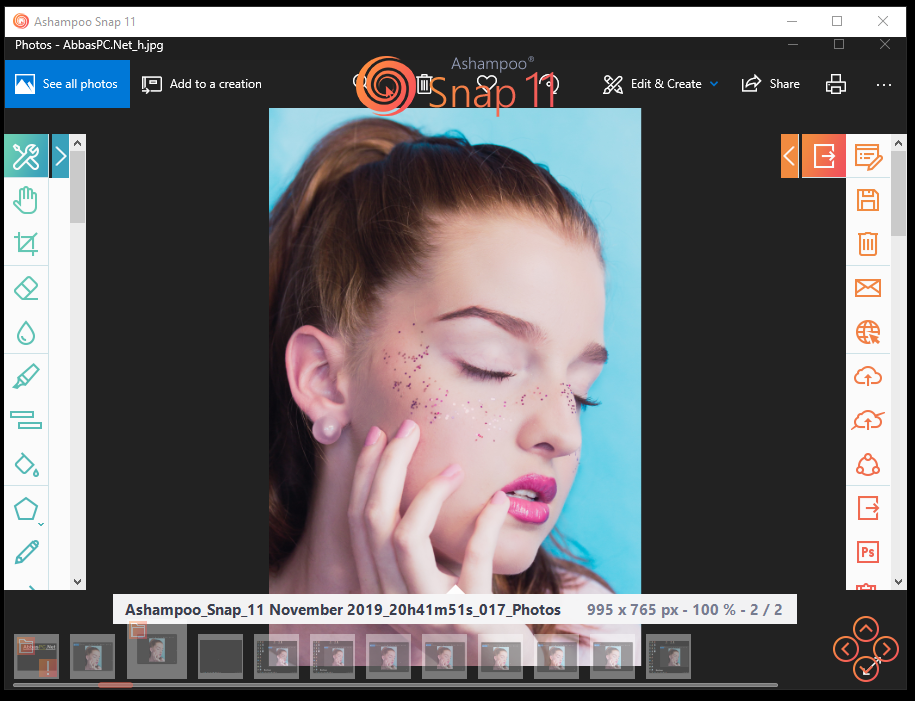Click the save floppy disk icon
915x701 pixels.
click(x=868, y=200)
